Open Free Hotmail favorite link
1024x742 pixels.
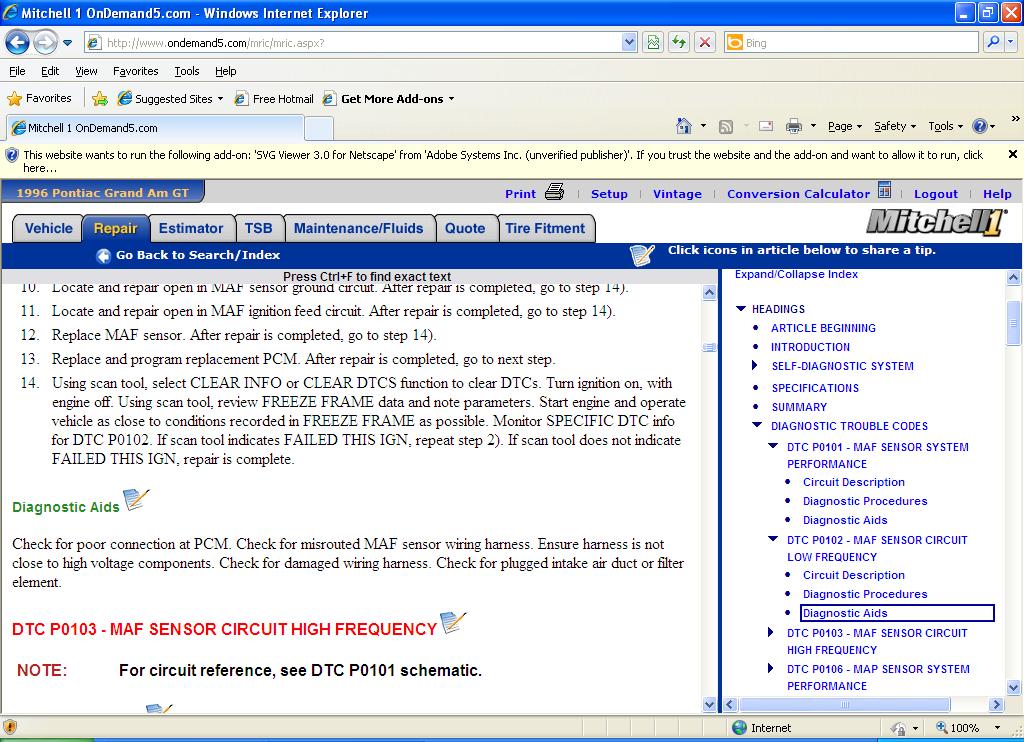click(274, 99)
